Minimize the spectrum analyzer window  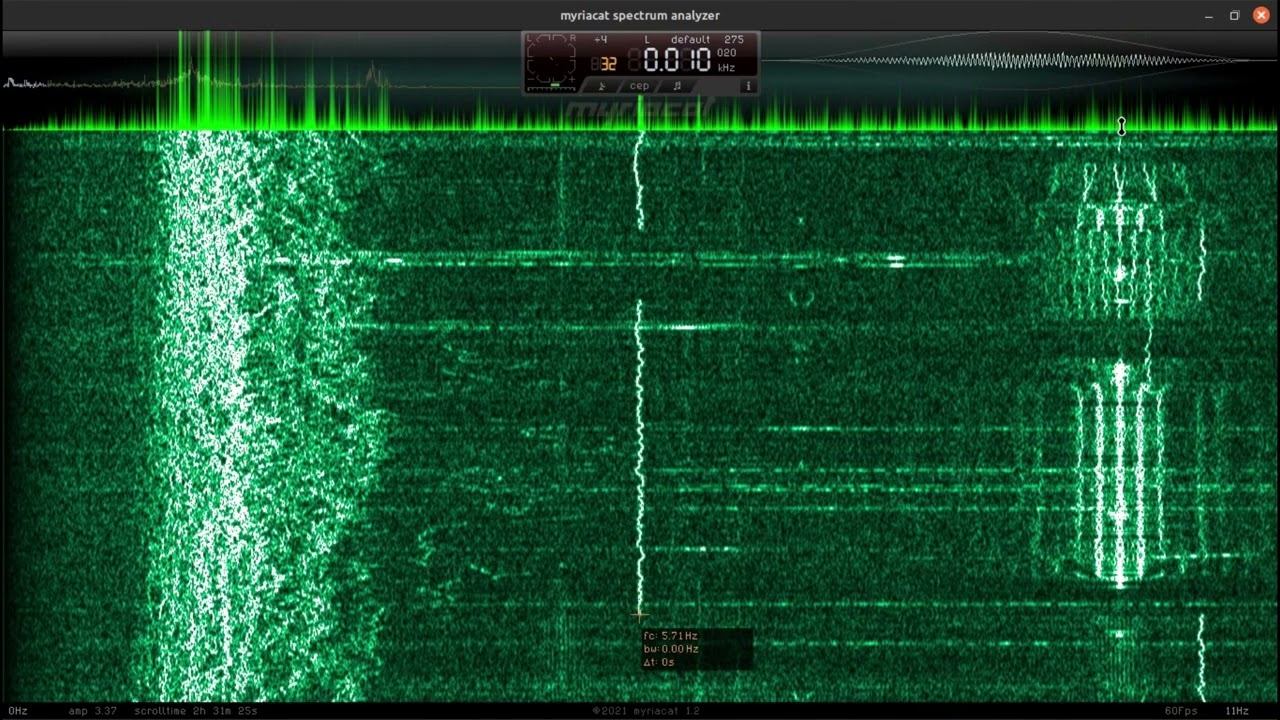point(1208,15)
